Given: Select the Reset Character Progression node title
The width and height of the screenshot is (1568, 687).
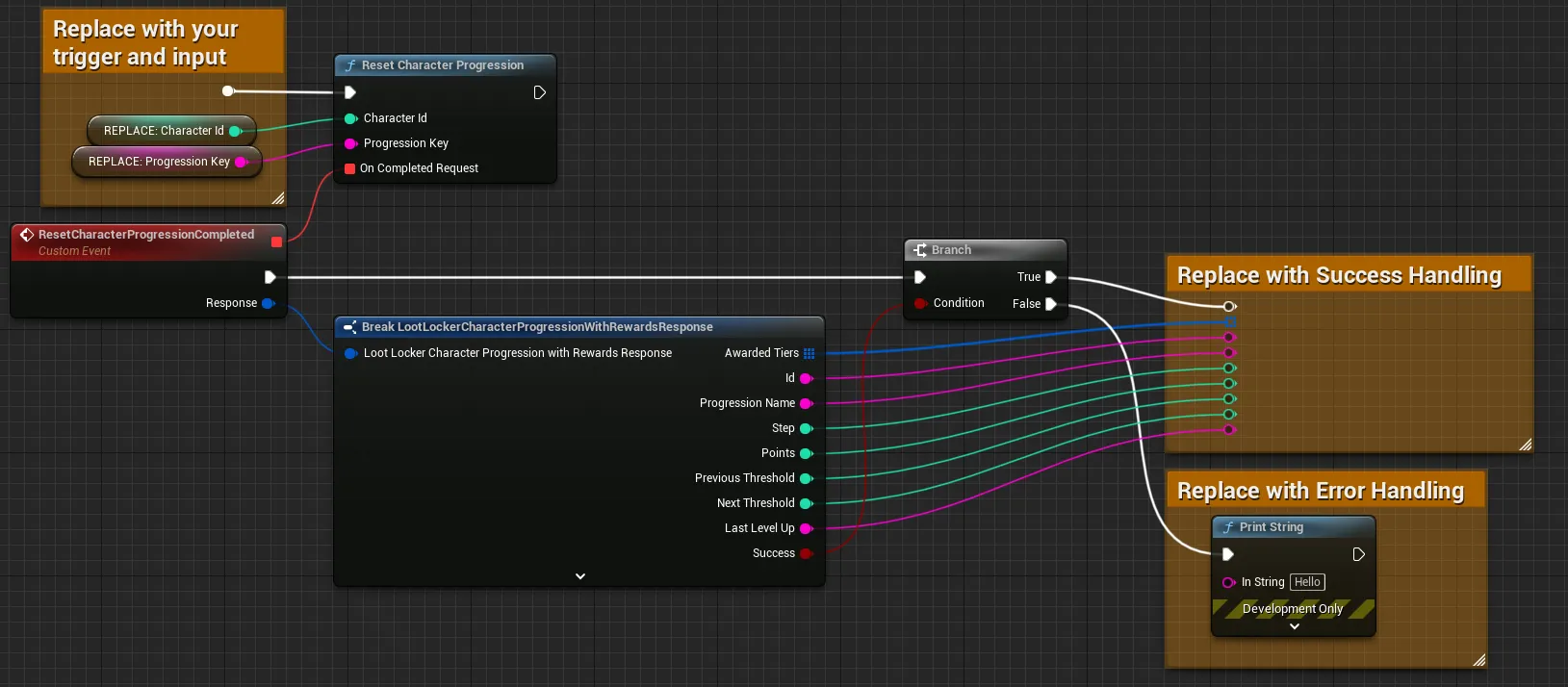Looking at the screenshot, I should pos(444,65).
